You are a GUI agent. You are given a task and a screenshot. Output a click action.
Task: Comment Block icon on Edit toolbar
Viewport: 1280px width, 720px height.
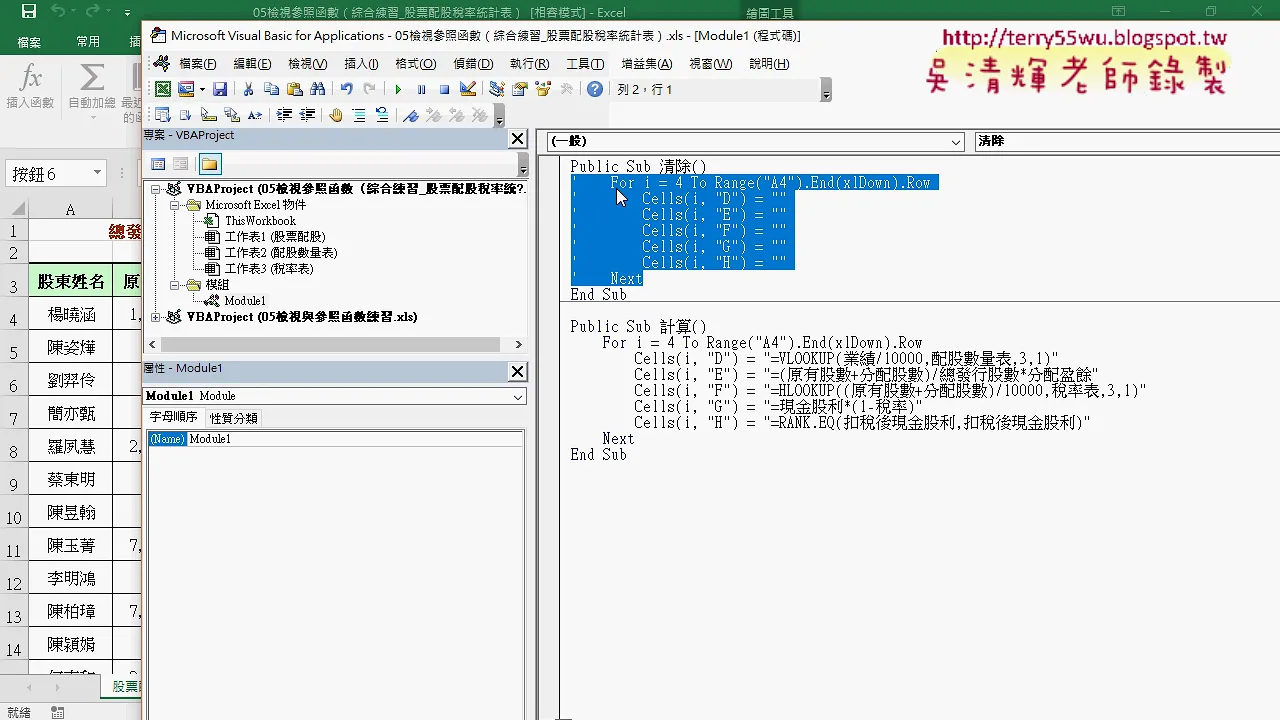coord(359,115)
